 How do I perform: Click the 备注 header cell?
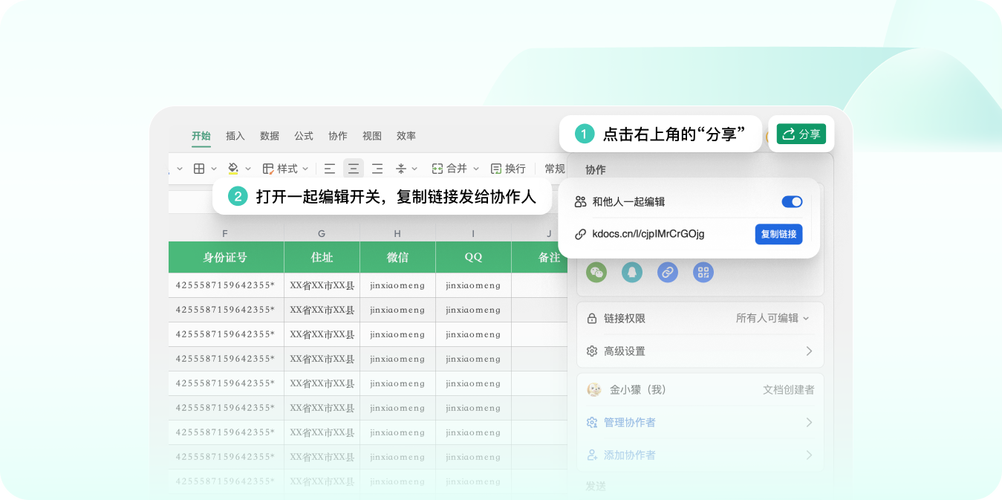pos(540,257)
